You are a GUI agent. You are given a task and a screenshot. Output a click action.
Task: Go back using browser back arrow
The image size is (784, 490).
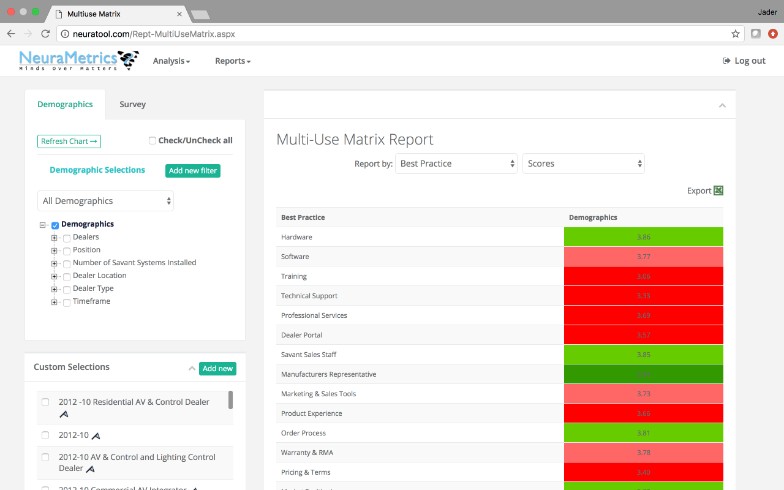point(11,34)
